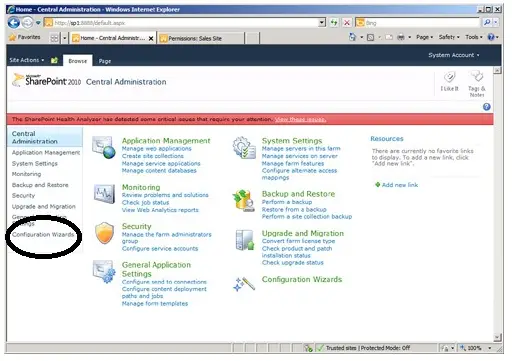Open the Help question mark toolbar icon

pyautogui.click(x=491, y=37)
